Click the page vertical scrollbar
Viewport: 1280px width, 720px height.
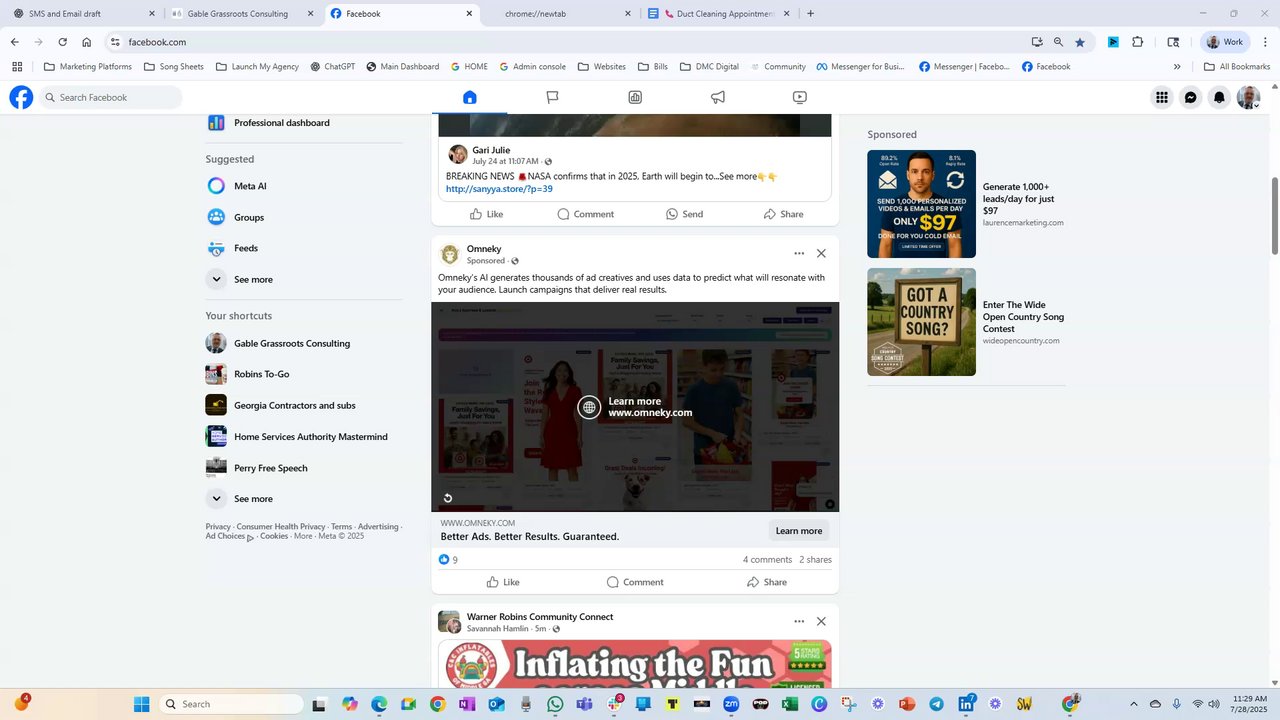pos(1275,215)
